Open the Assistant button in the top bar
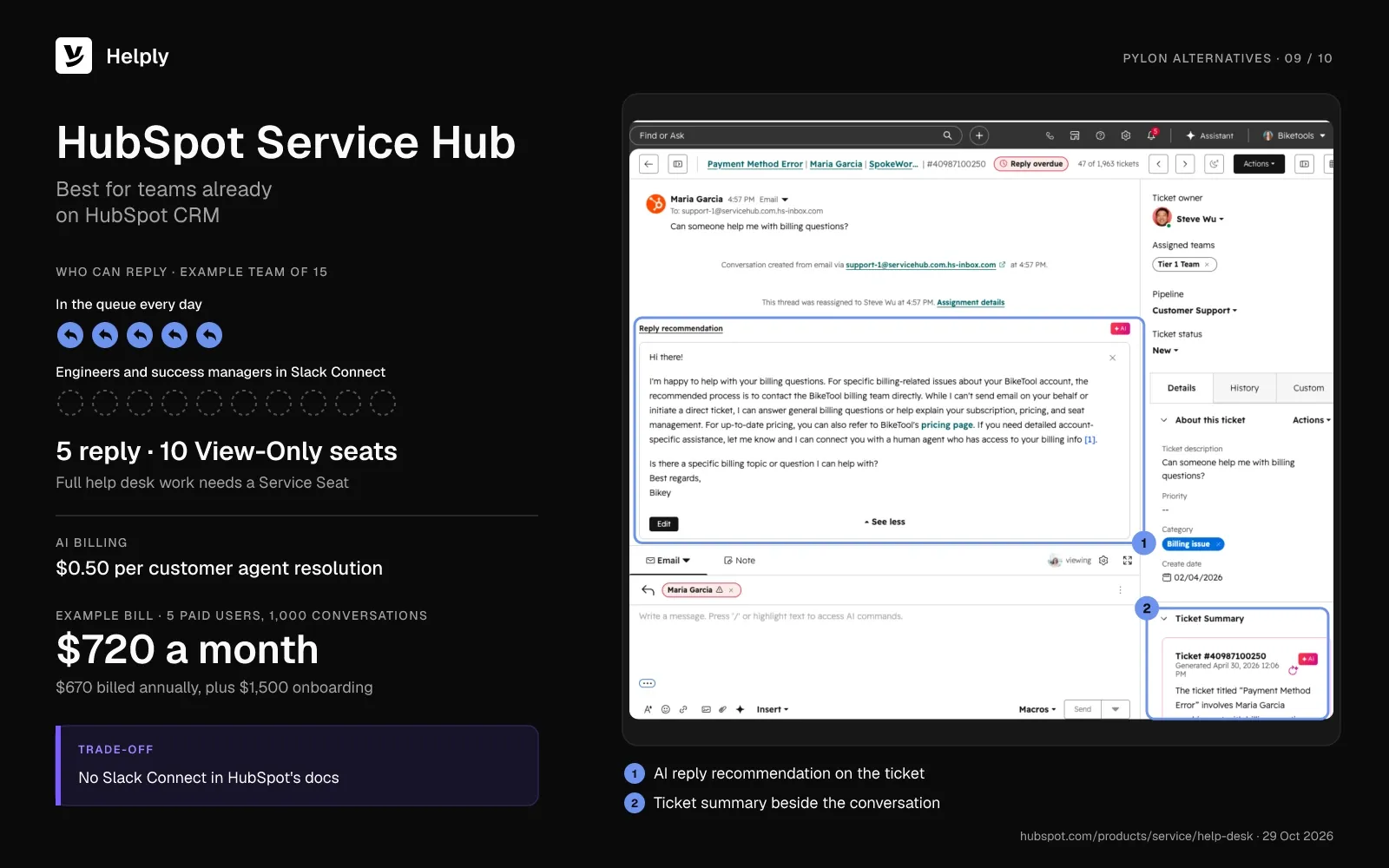 (1210, 135)
